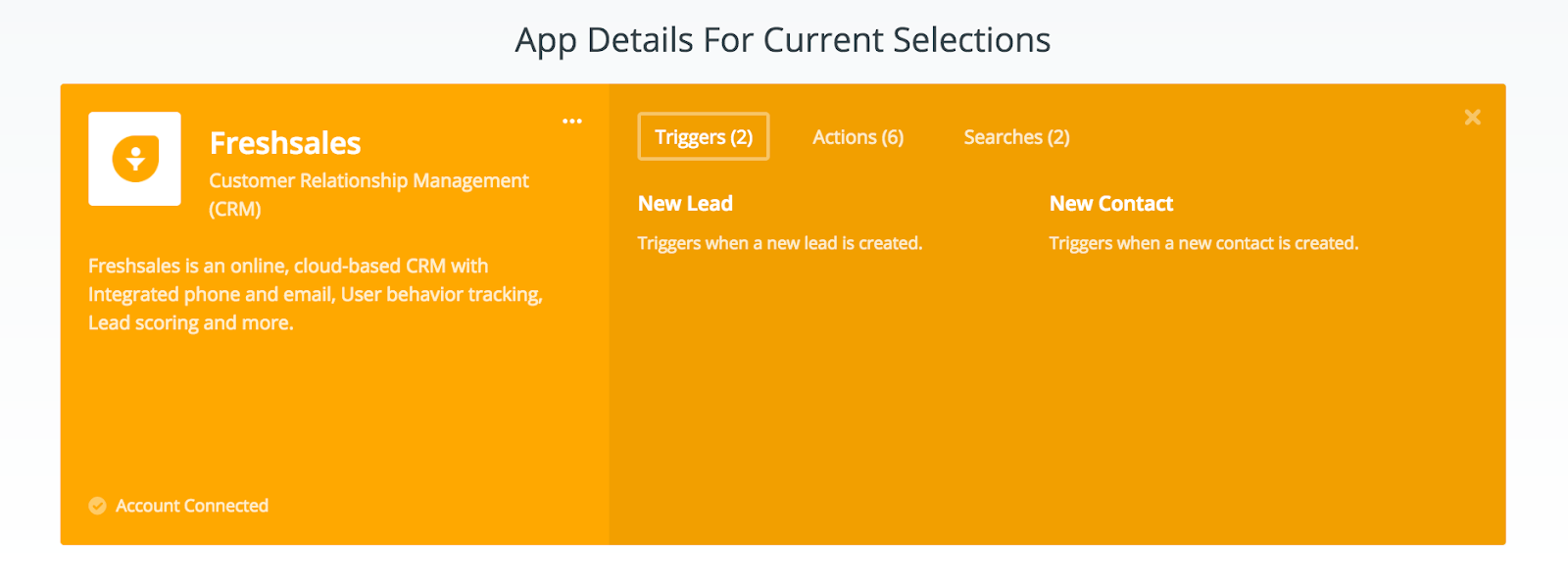Click the Account Connected status label
The image size is (1568, 587).
coord(192,506)
